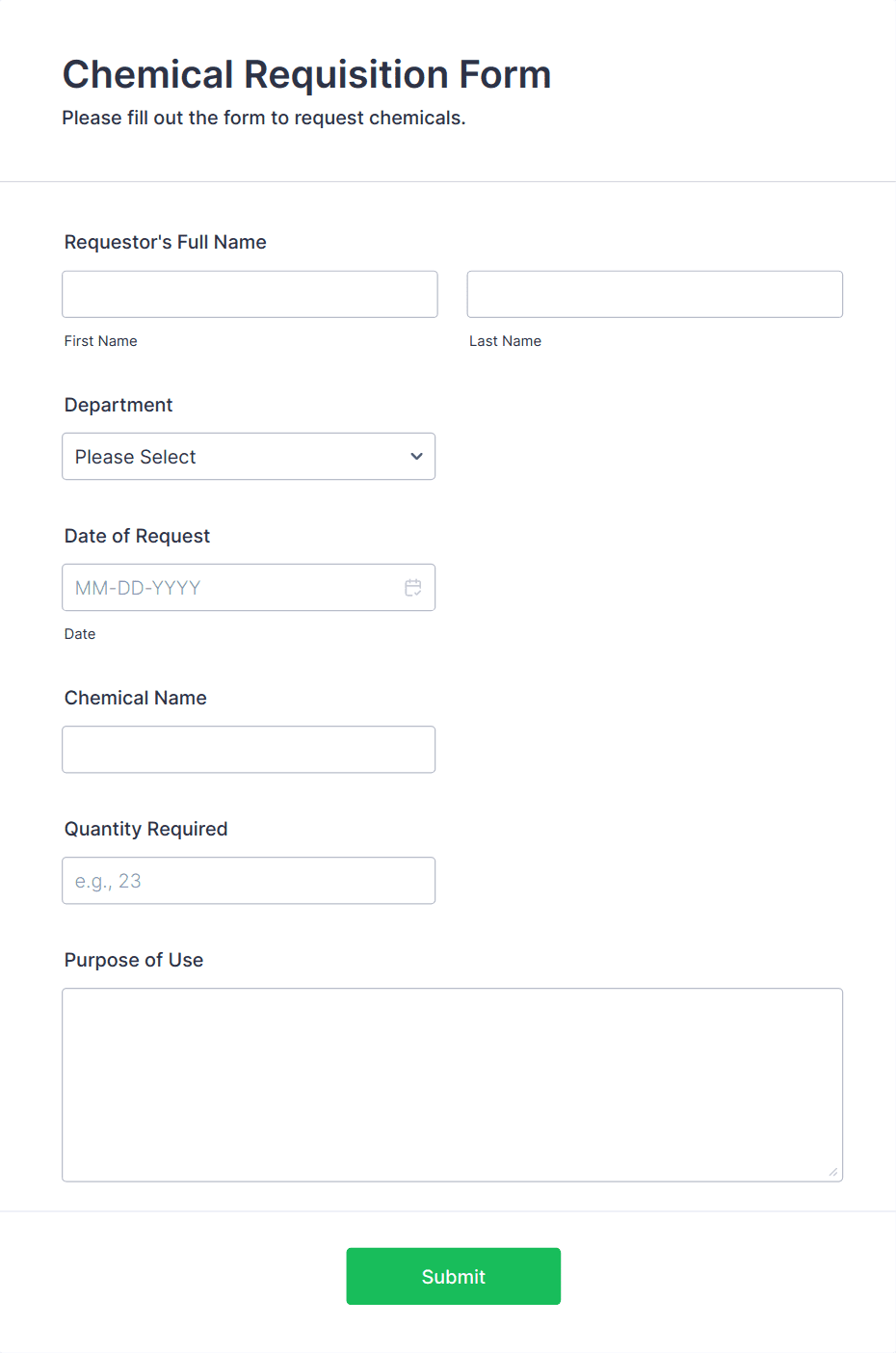Click the Department dropdown chevron arrow
The height and width of the screenshot is (1353, 896).
[x=416, y=457]
